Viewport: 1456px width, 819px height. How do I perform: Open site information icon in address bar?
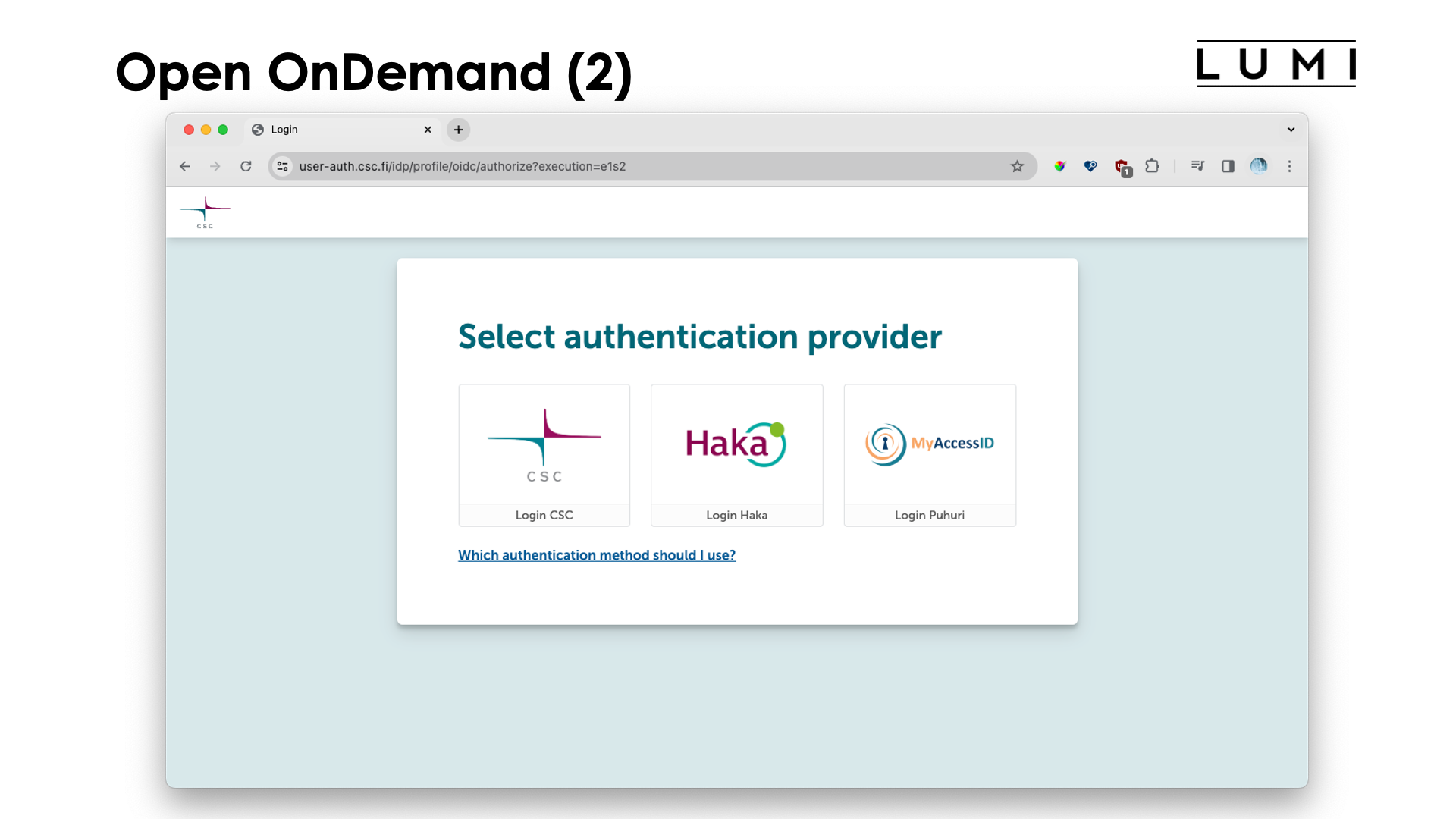282,166
